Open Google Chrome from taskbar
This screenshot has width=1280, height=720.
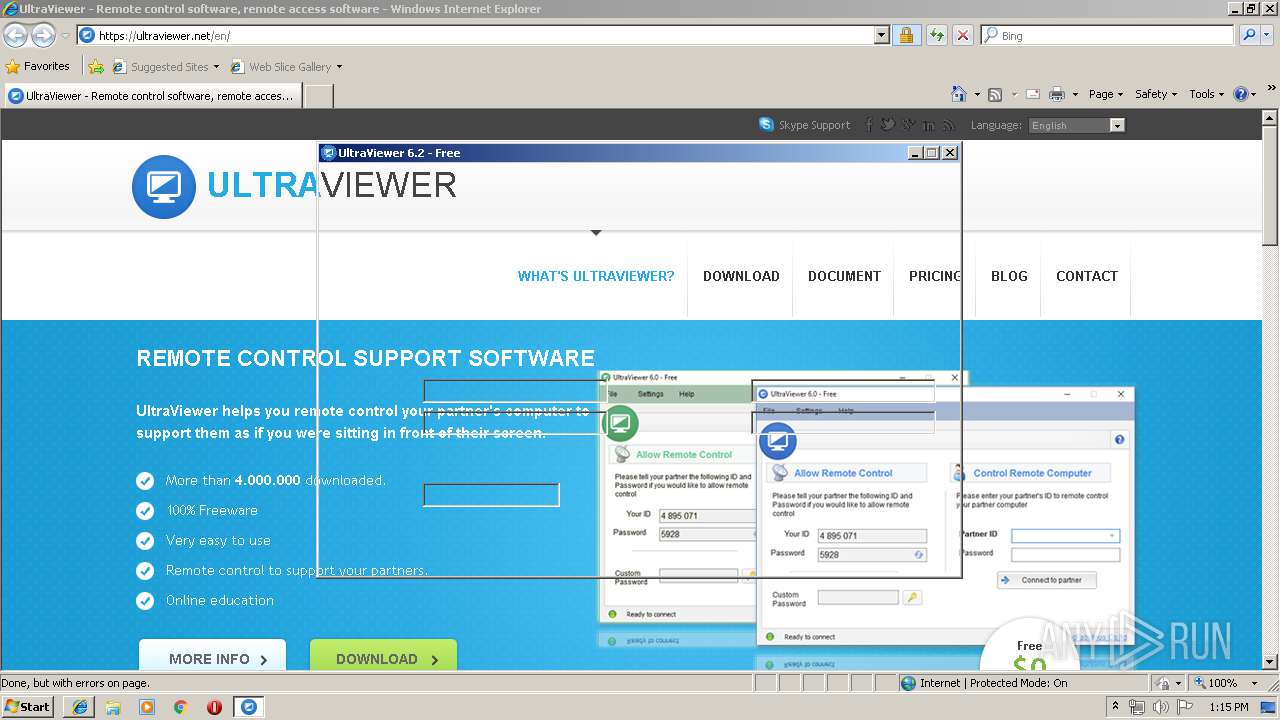click(181, 707)
